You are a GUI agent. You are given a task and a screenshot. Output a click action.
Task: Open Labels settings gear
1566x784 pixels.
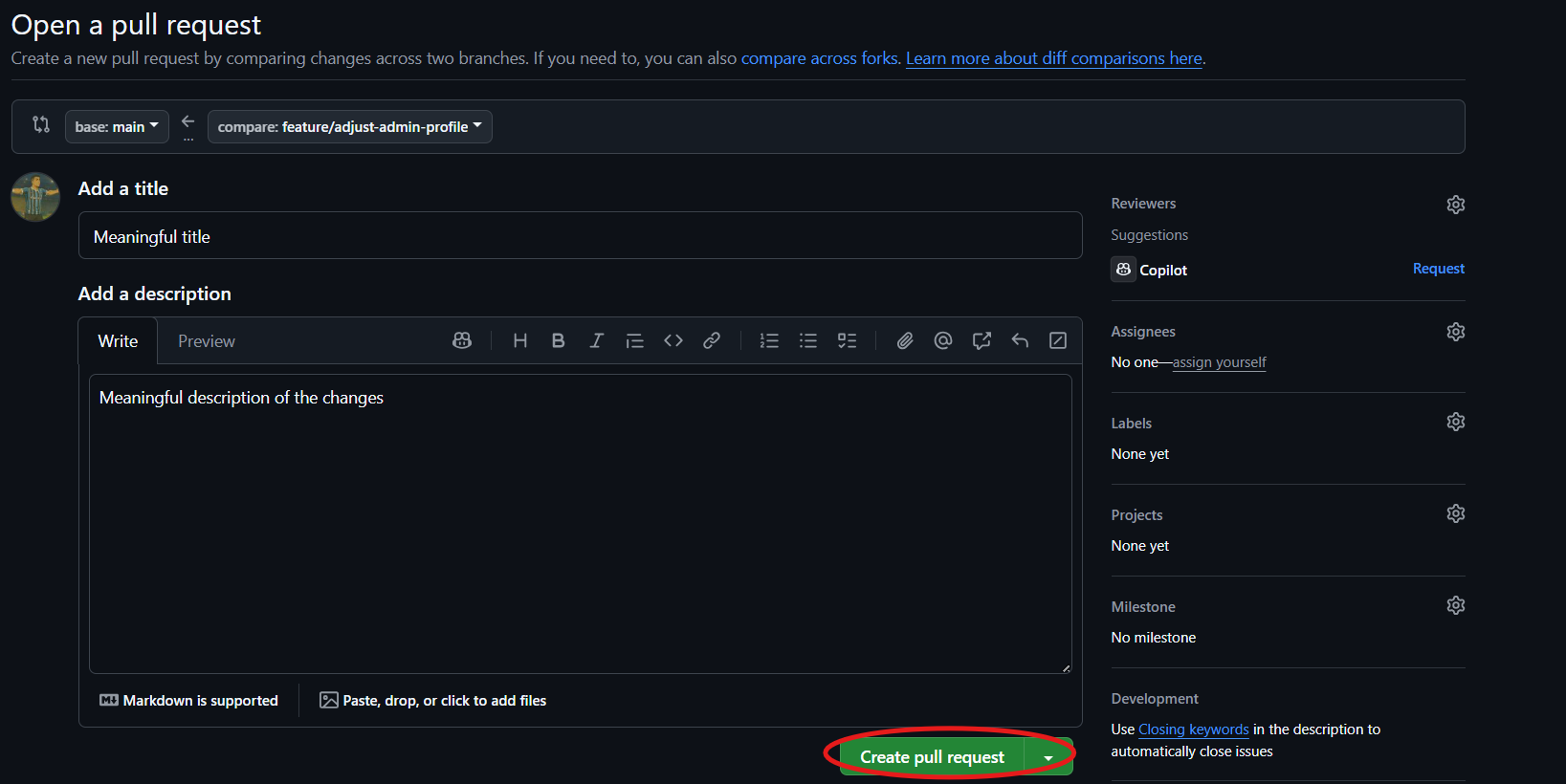pos(1455,422)
